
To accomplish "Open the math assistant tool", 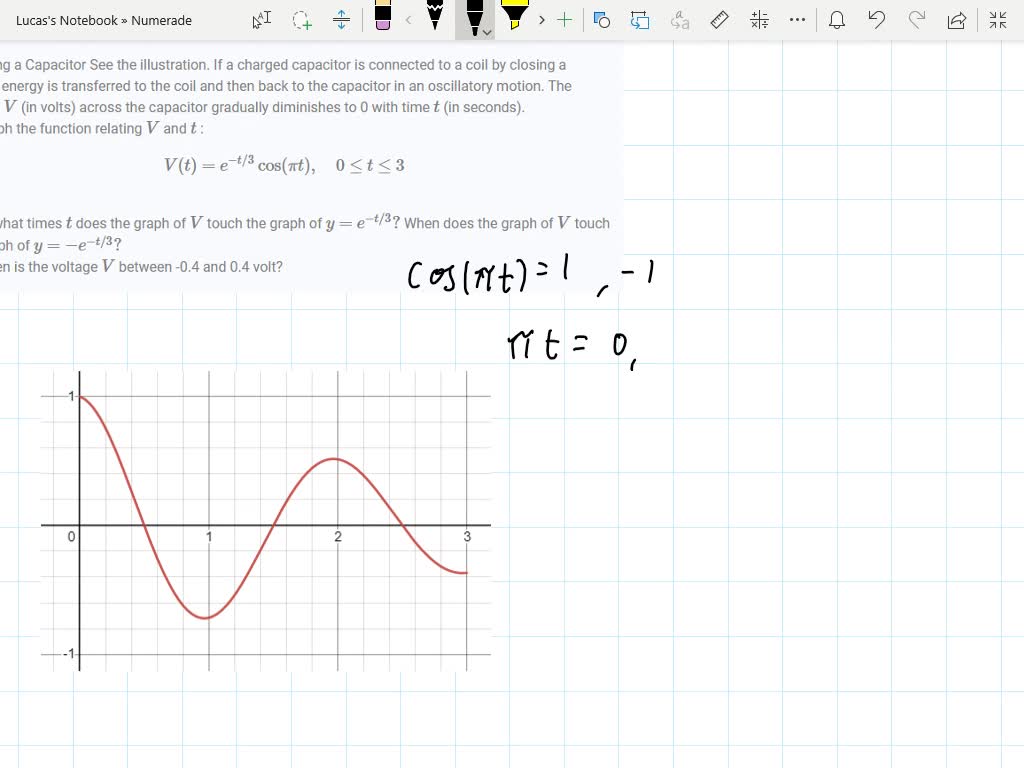I will coord(758,20).
